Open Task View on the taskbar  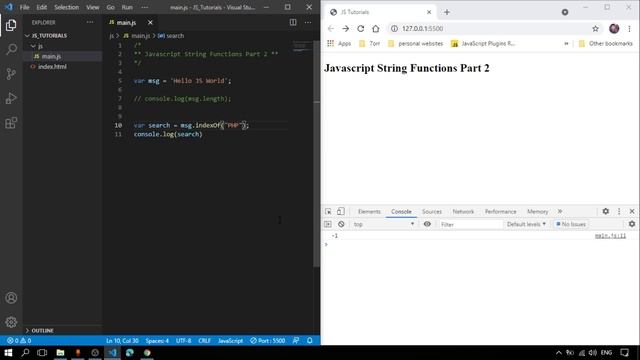click(x=42, y=353)
